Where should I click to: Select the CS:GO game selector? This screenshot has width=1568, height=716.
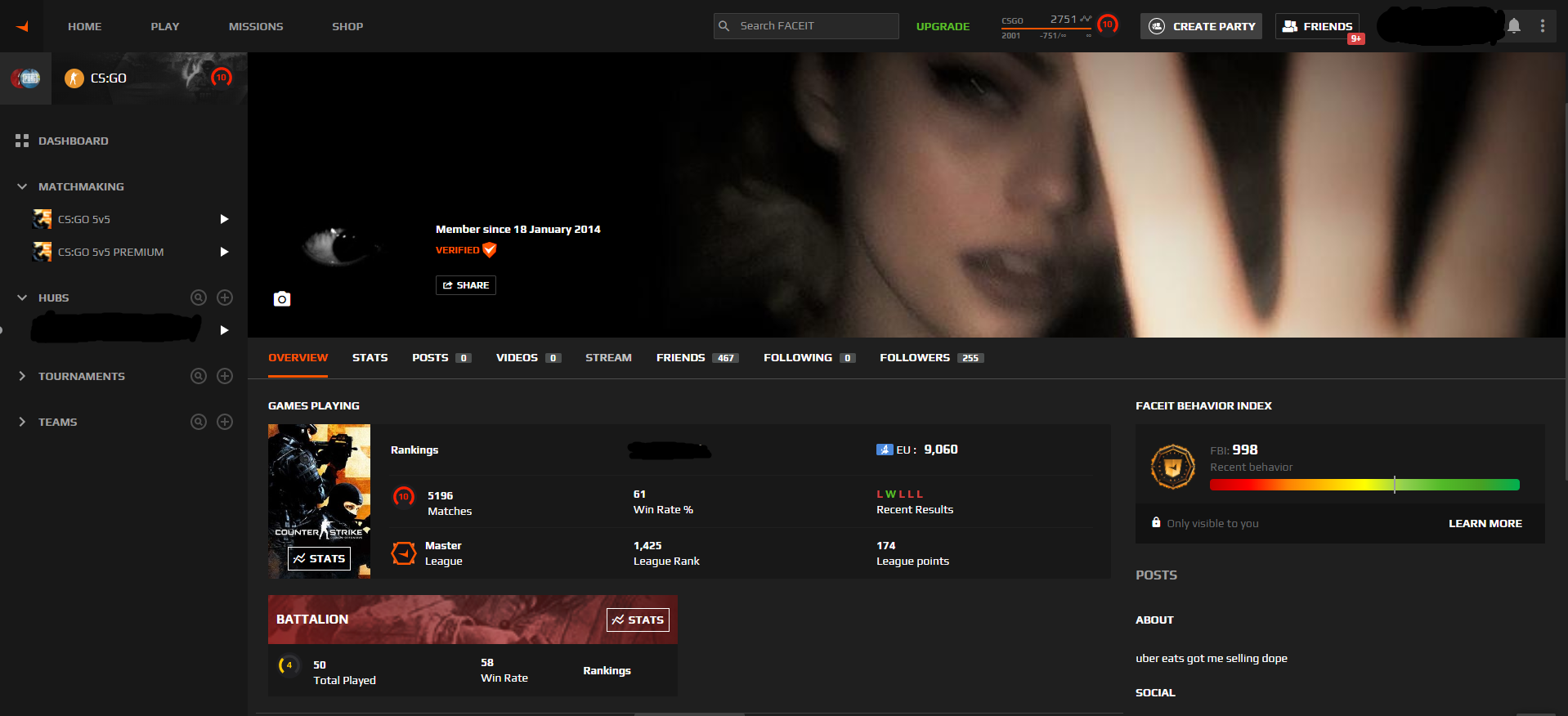149,78
